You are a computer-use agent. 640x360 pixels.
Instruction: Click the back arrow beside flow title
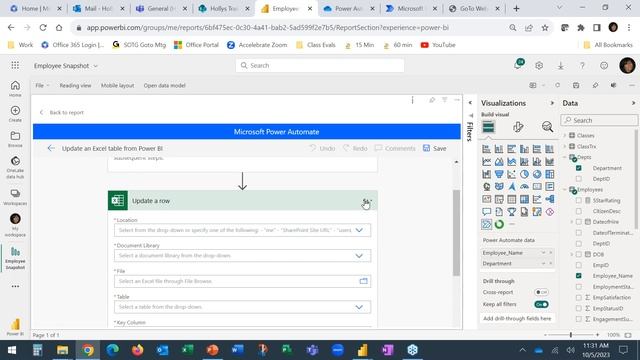[x=51, y=148]
